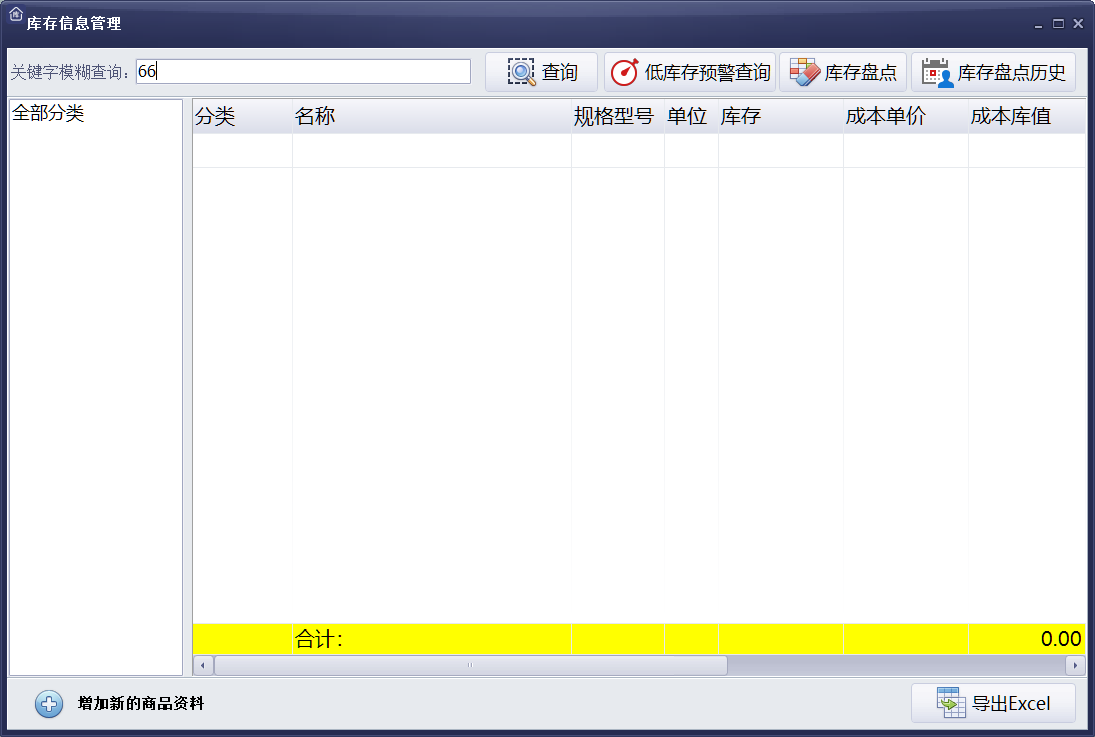This screenshot has width=1095, height=737.
Task: Maximize the 库存信息管理 window
Action: 1059,24
